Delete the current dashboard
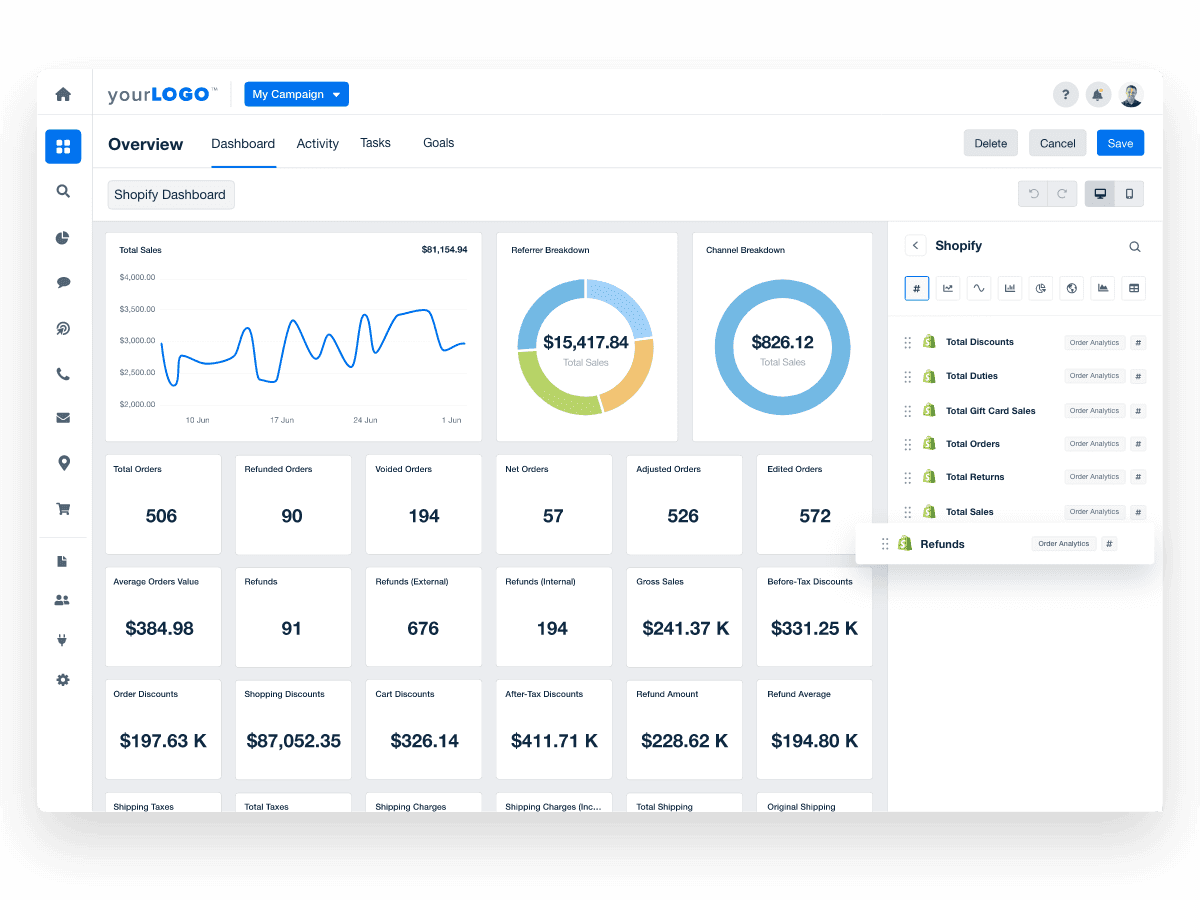This screenshot has height=900, width=1200. [x=990, y=142]
